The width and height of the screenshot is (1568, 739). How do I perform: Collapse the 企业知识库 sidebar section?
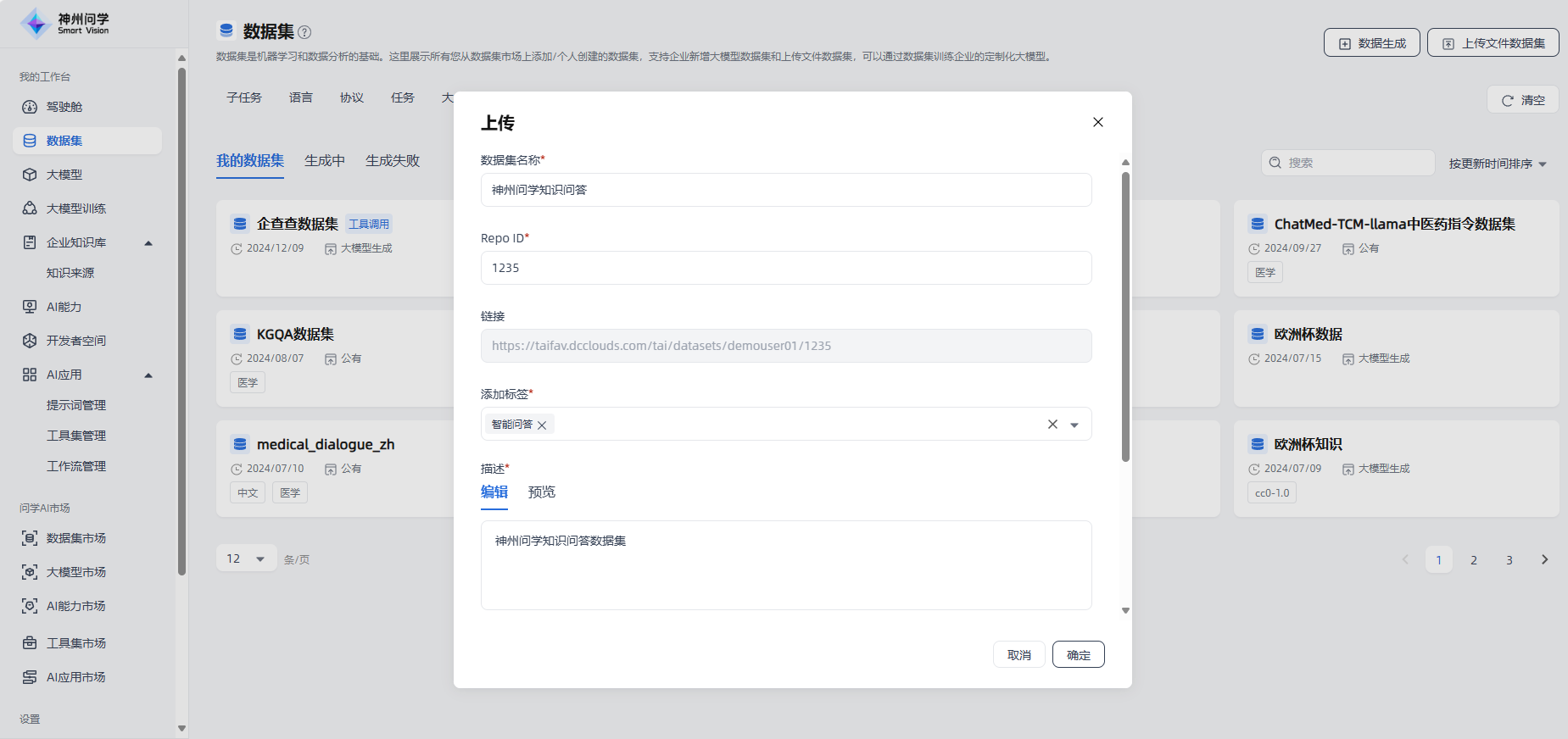tap(148, 243)
